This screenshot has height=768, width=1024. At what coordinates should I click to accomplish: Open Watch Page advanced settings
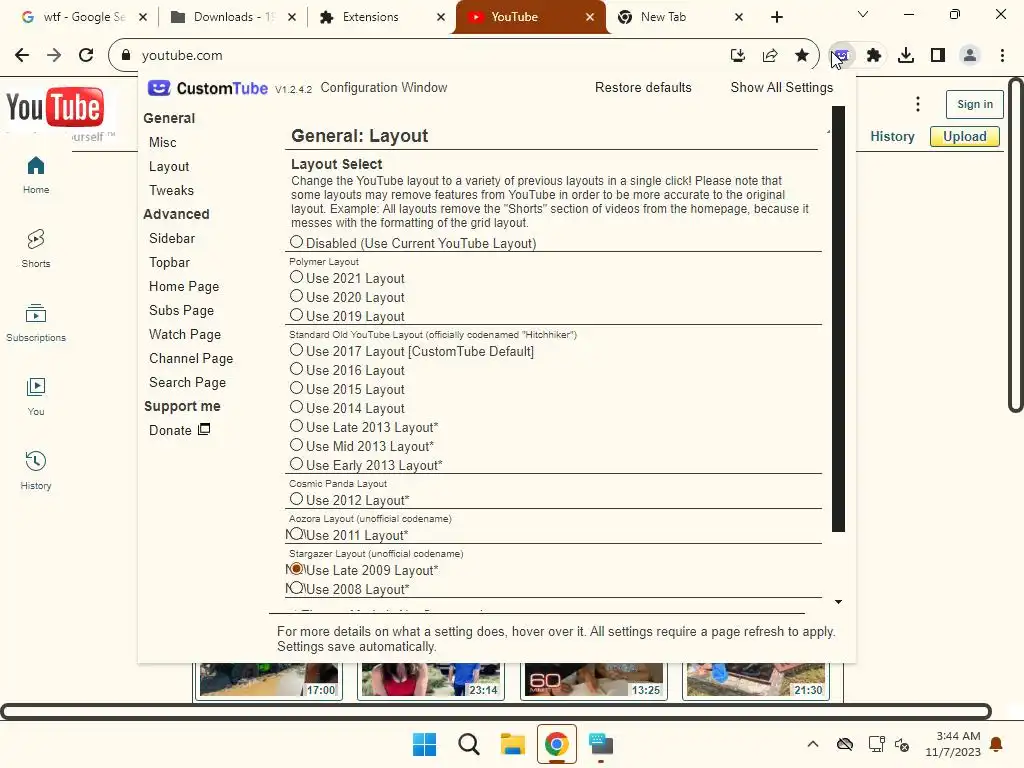(185, 334)
